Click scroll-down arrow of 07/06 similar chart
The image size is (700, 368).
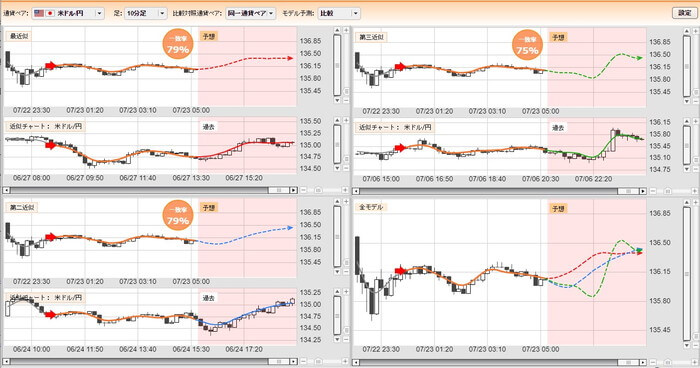click(x=687, y=169)
